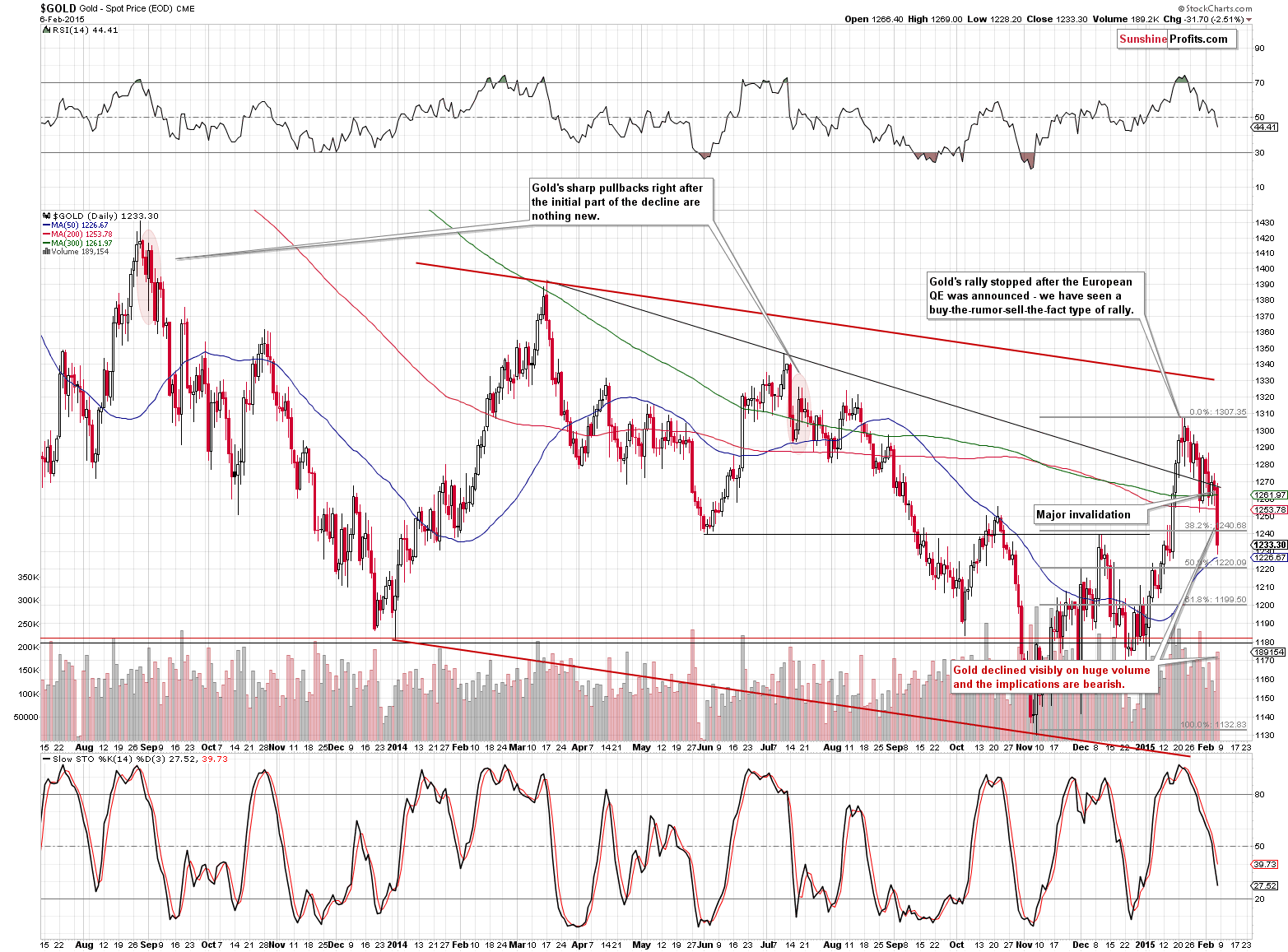Click the blue 1226.67 price tag on right axis
The image size is (1288, 952).
click(1268, 557)
